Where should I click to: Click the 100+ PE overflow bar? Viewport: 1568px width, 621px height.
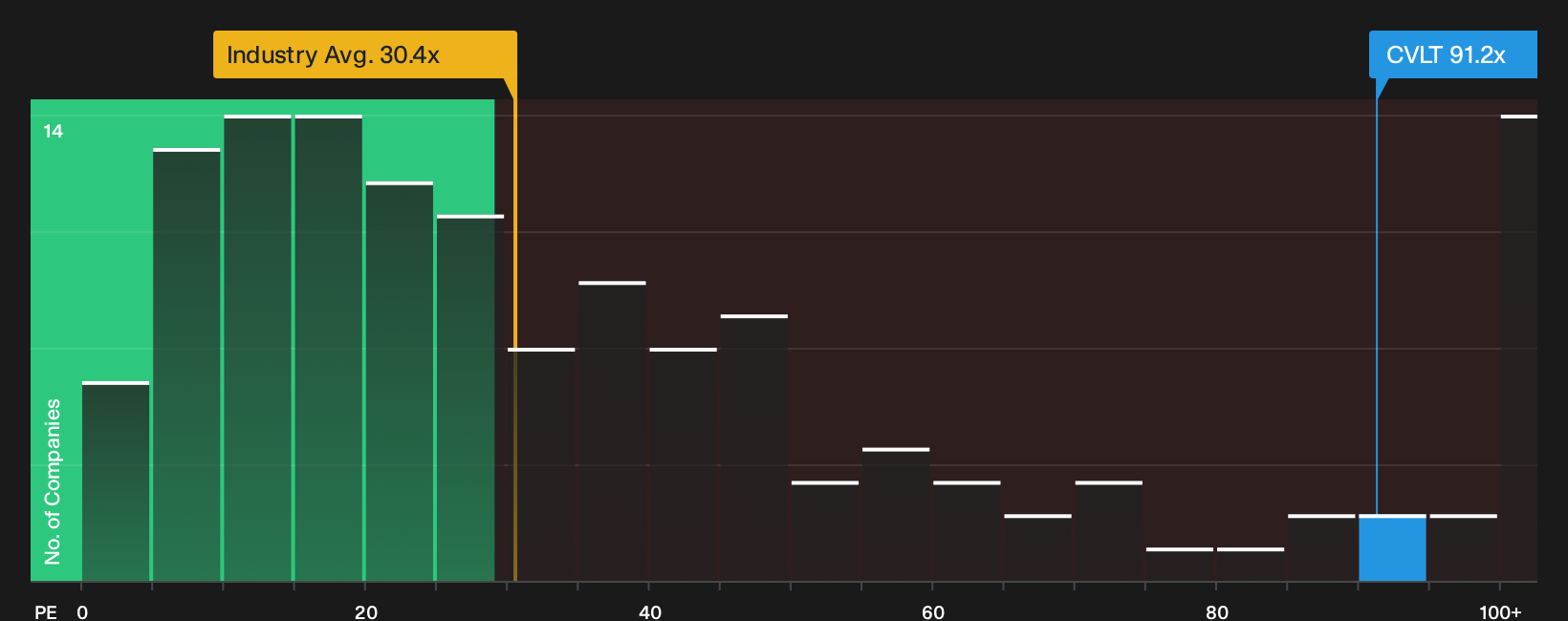(x=1519, y=348)
